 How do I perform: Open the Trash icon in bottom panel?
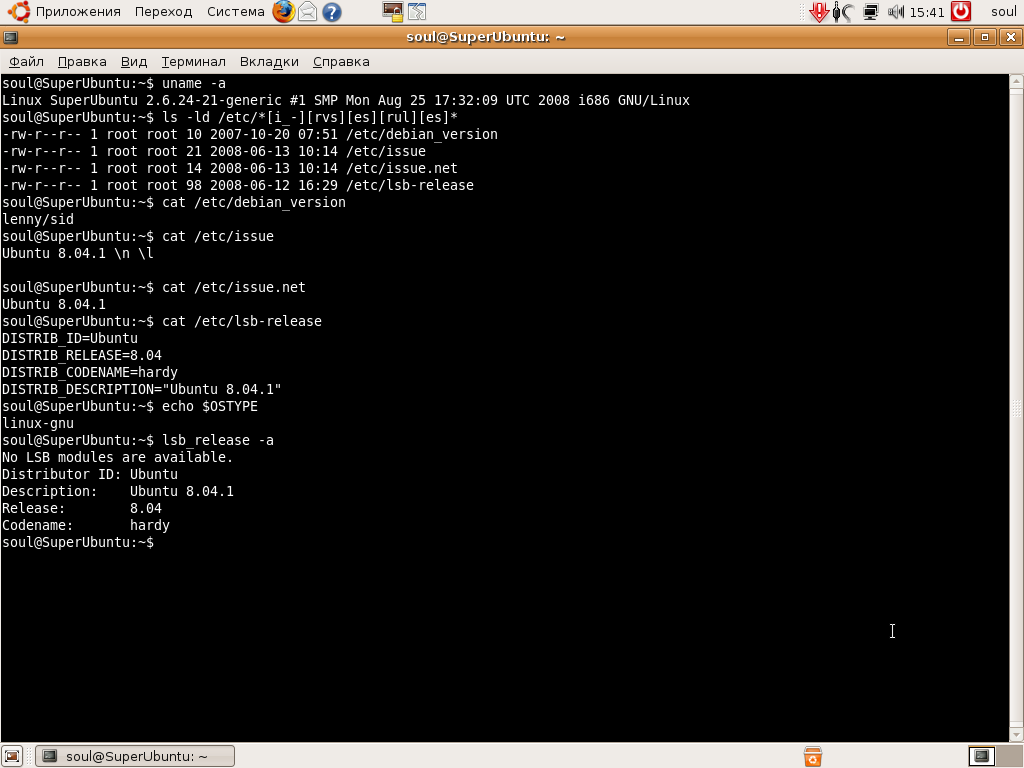(813, 756)
